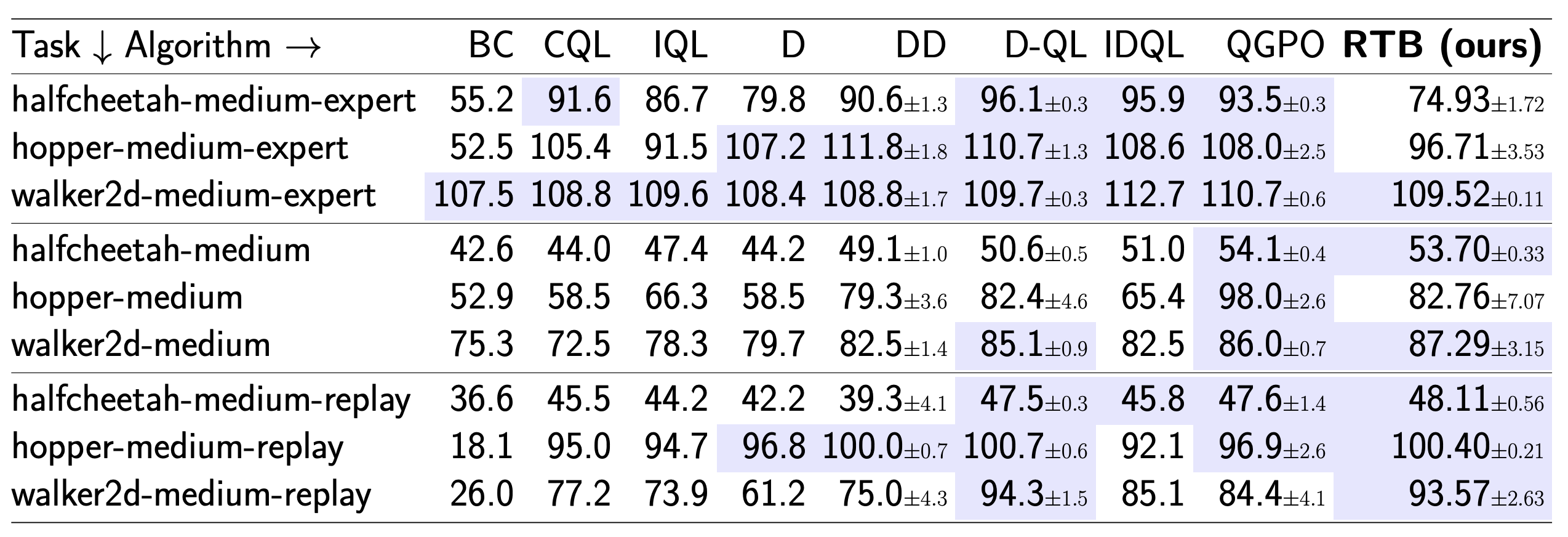Viewport: 1568px width, 537px height.
Task: Select the 105.4 CQL value
Action: pyautogui.click(x=570, y=148)
